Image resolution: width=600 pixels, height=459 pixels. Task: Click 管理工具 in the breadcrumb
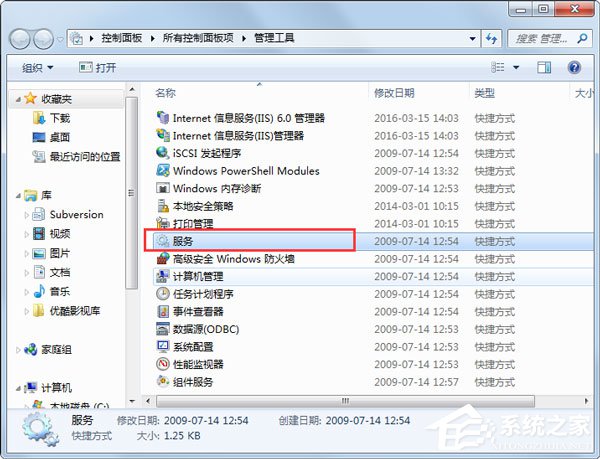tap(274, 38)
